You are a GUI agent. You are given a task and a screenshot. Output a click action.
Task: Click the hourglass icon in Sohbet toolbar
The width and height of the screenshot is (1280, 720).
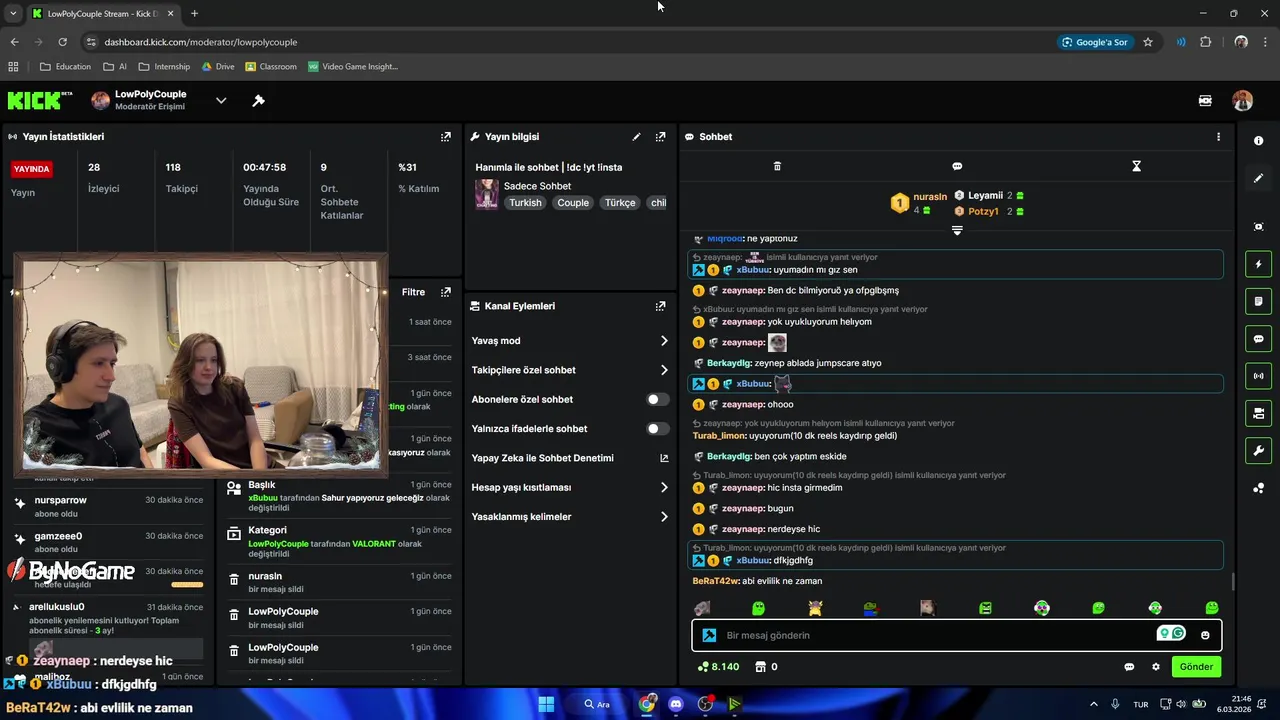tap(1136, 166)
